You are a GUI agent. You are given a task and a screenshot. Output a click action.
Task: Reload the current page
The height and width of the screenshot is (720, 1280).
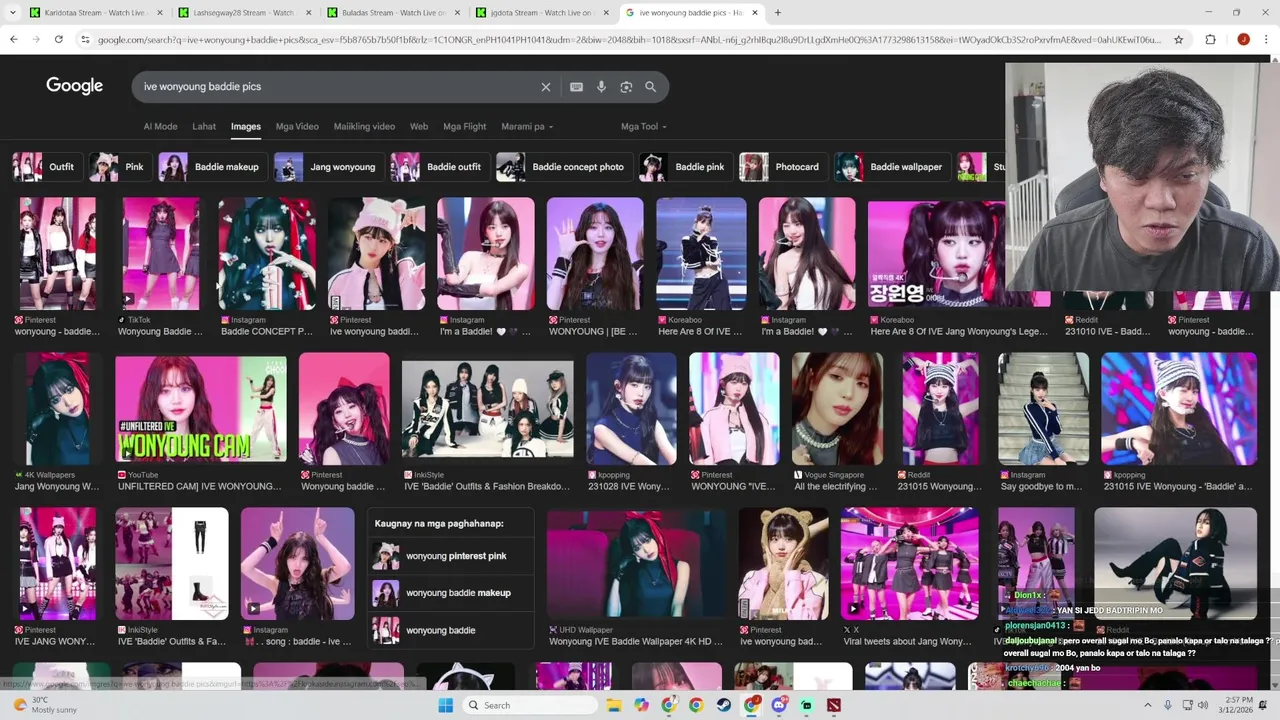pyautogui.click(x=59, y=39)
